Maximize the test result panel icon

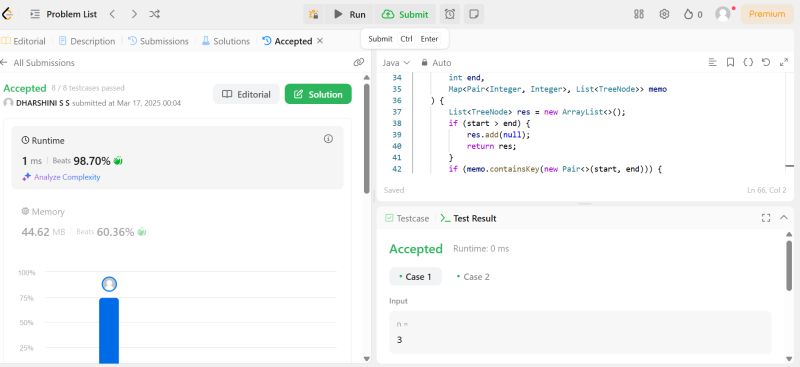(766, 218)
